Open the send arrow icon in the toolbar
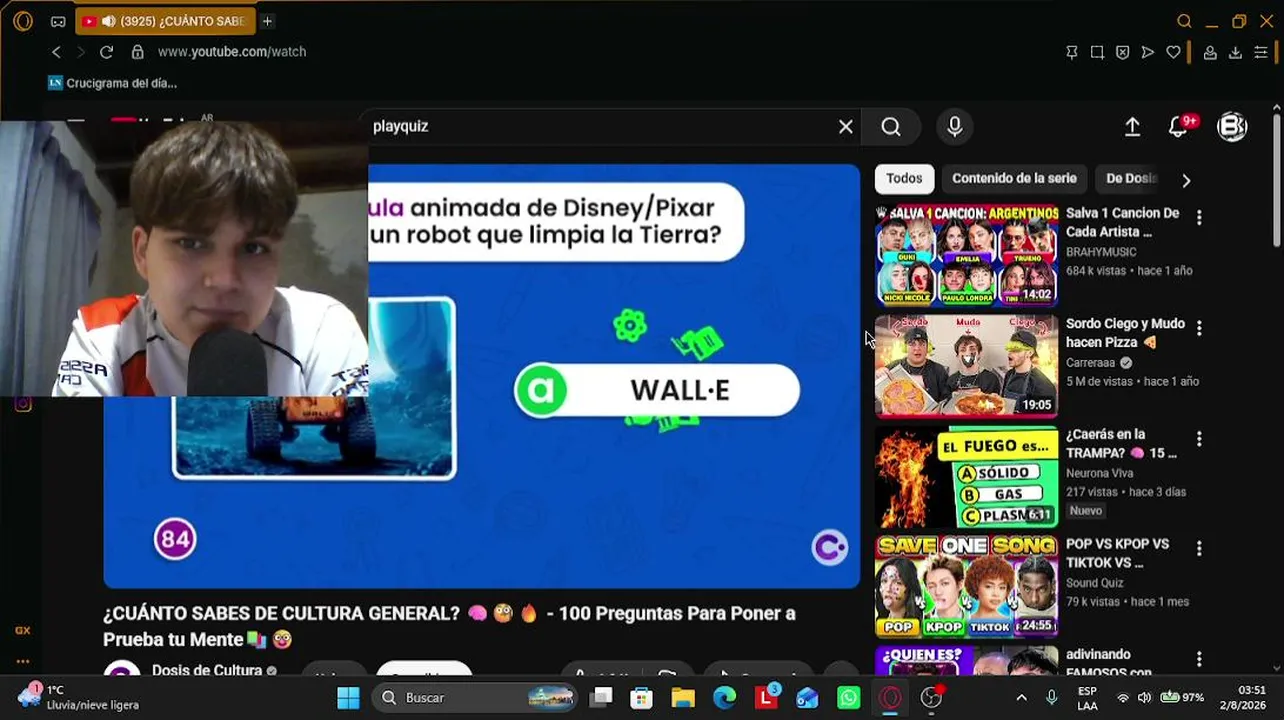This screenshot has width=1284, height=720. [x=1148, y=52]
